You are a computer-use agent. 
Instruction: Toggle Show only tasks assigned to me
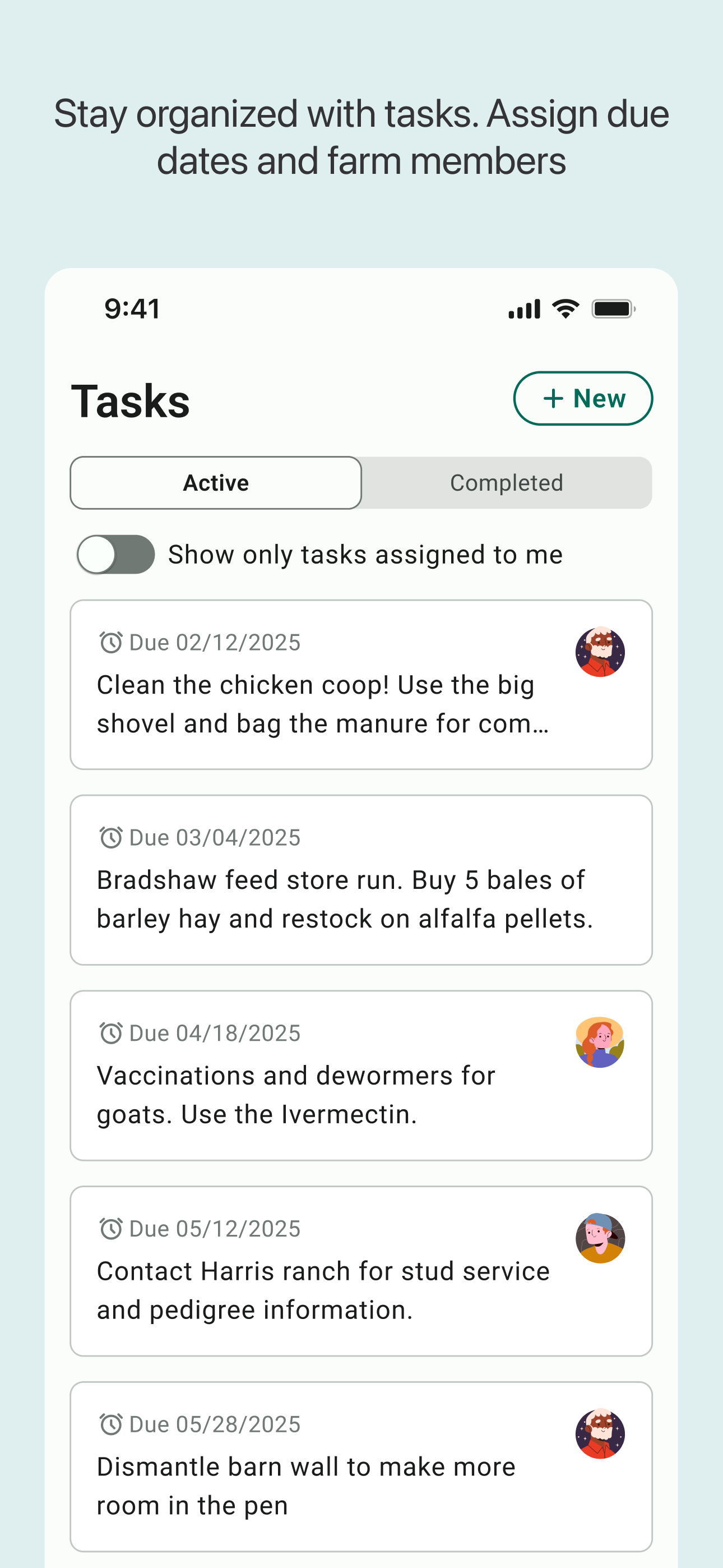pos(115,554)
